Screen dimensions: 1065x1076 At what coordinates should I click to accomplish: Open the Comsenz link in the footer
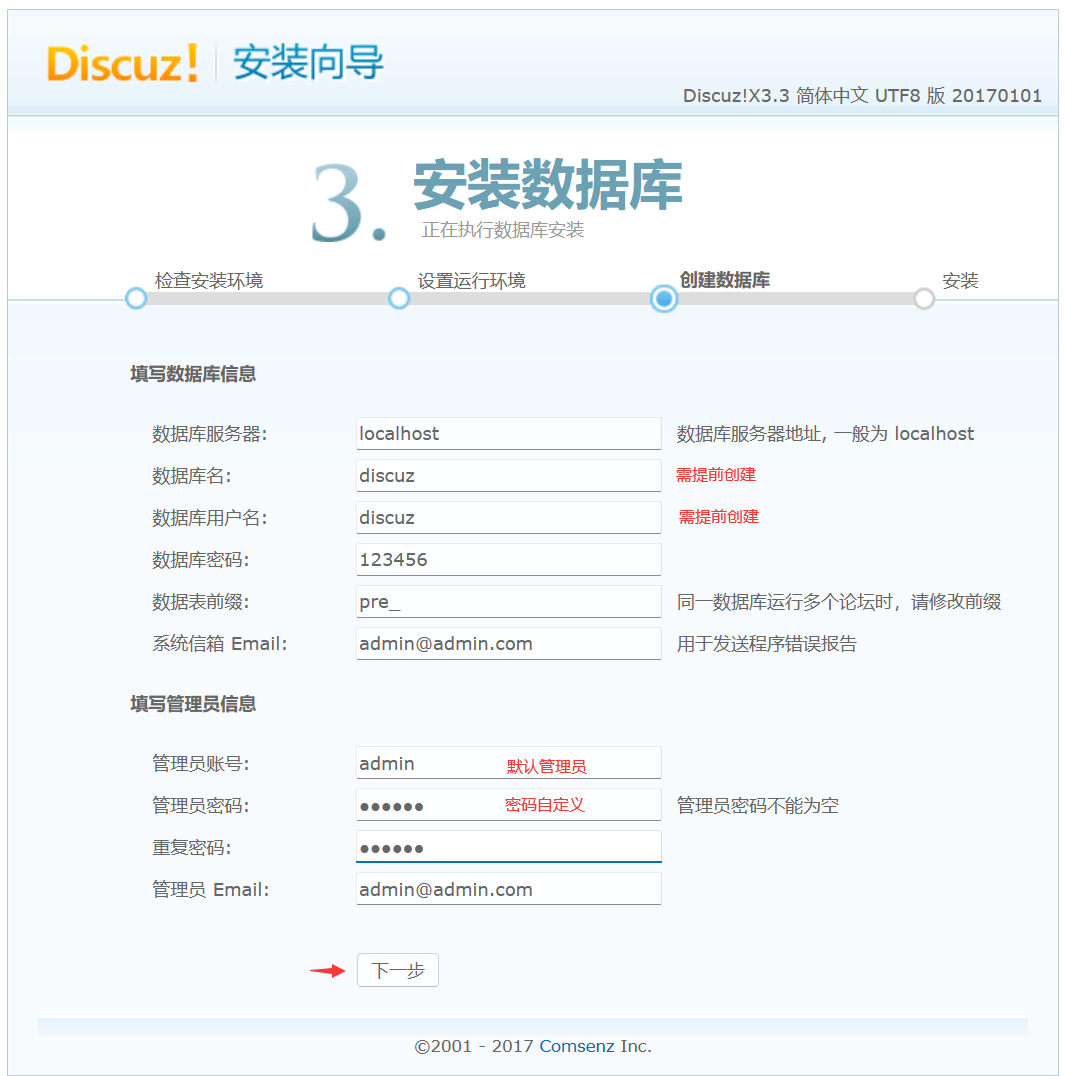point(576,1046)
